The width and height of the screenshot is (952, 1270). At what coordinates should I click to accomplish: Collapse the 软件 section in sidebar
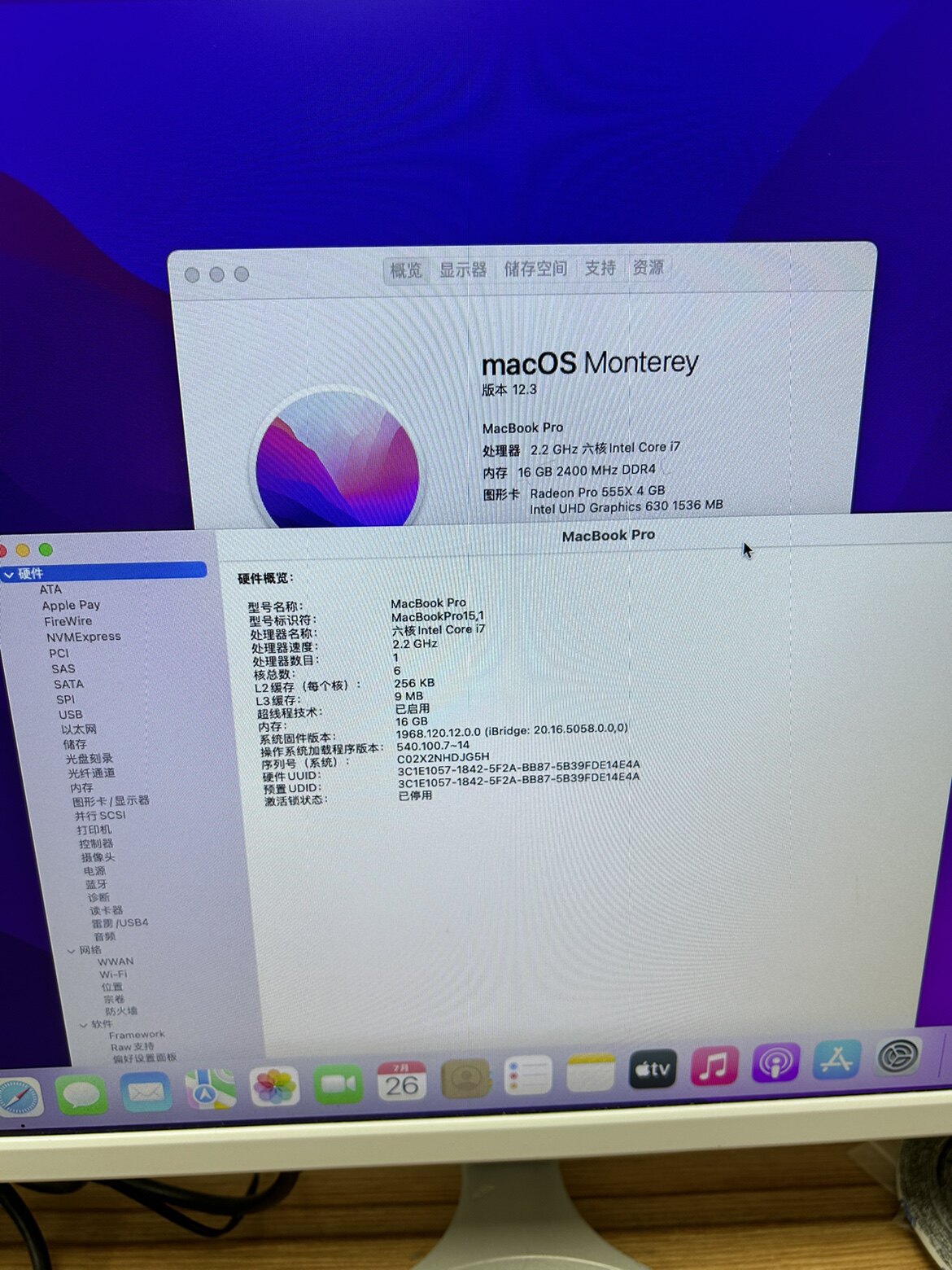tap(83, 1025)
